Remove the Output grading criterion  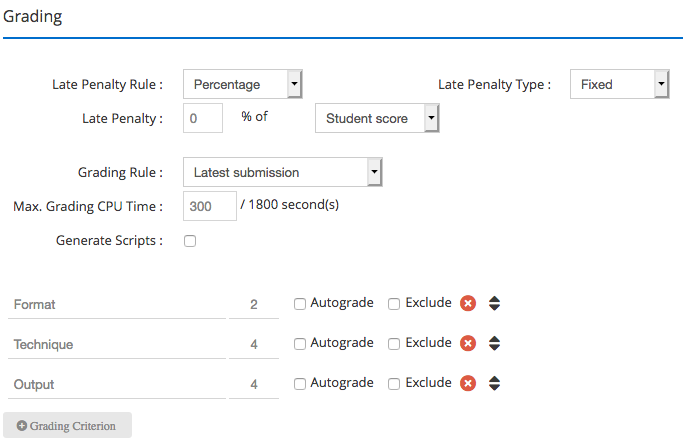point(468,383)
